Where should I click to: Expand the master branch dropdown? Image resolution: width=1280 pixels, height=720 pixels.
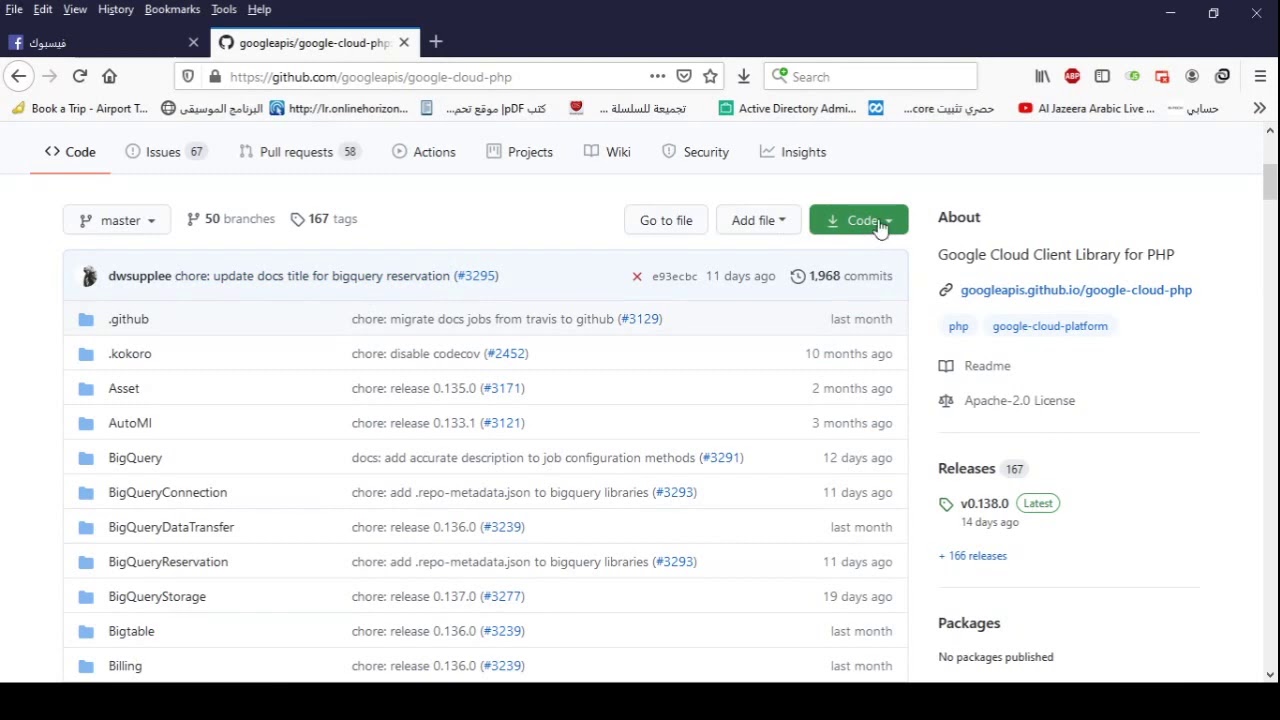point(117,220)
